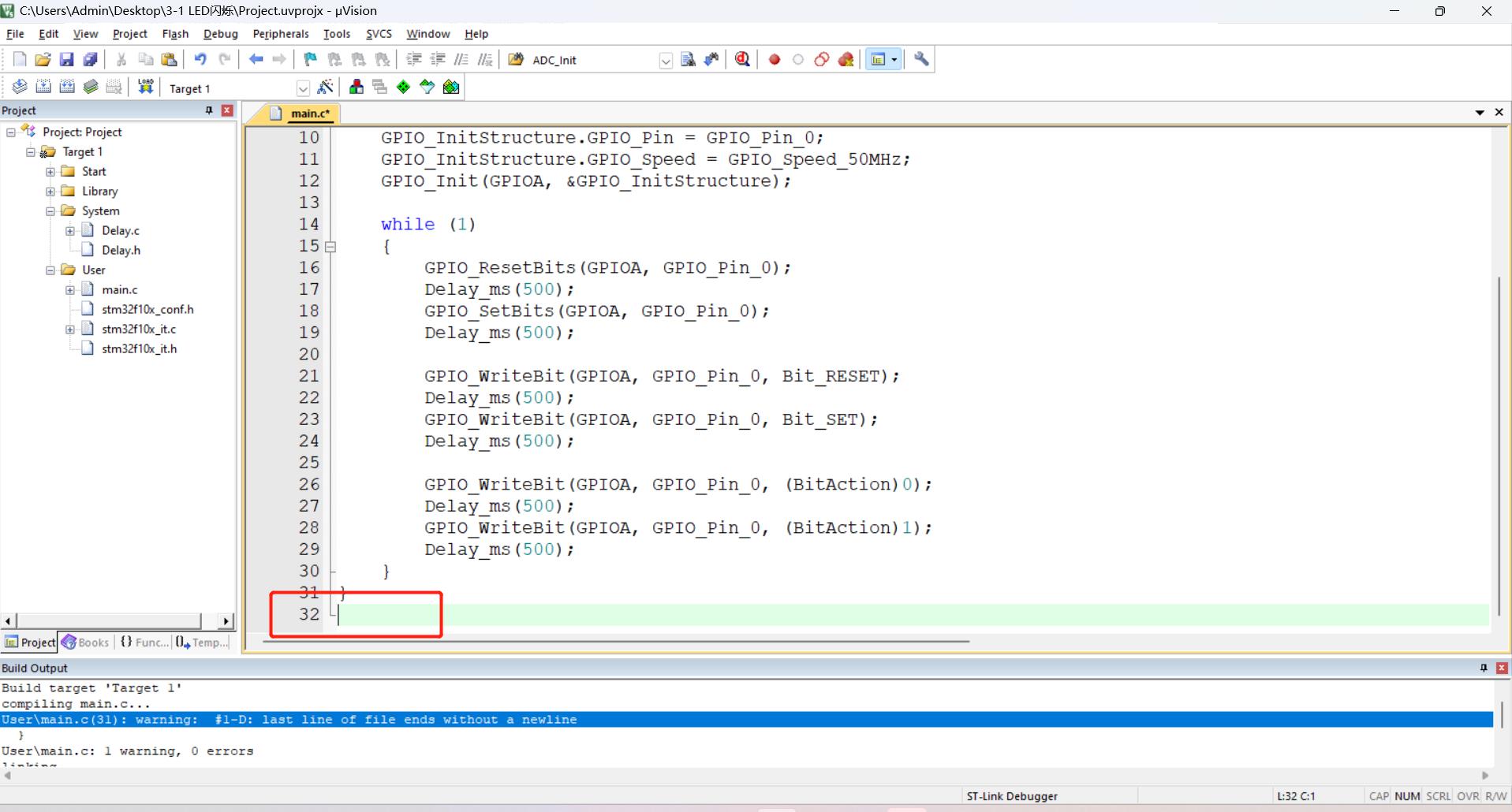Collapse the code fold marker at line 15
1512x812 pixels.
click(330, 247)
